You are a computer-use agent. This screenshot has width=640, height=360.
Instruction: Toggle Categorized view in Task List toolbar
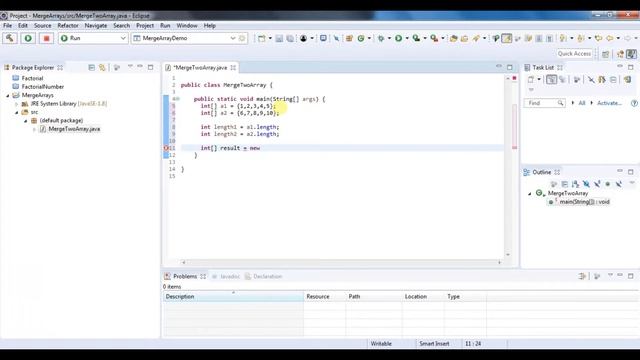[x=551, y=80]
